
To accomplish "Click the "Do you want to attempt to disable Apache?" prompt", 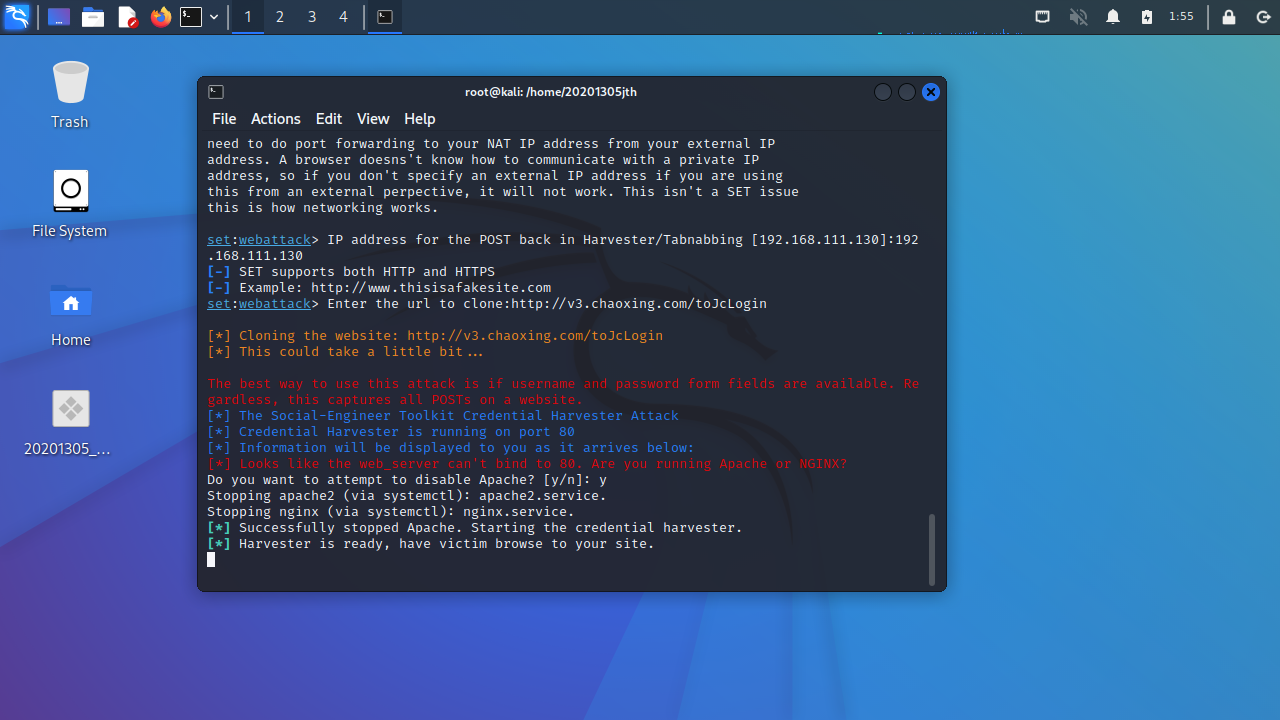I will tap(407, 480).
